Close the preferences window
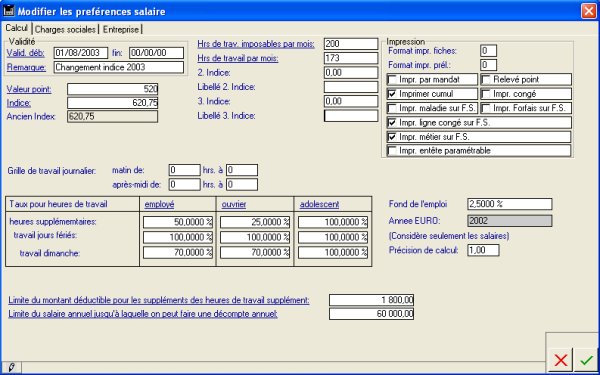600x375 pixels. click(589, 11)
